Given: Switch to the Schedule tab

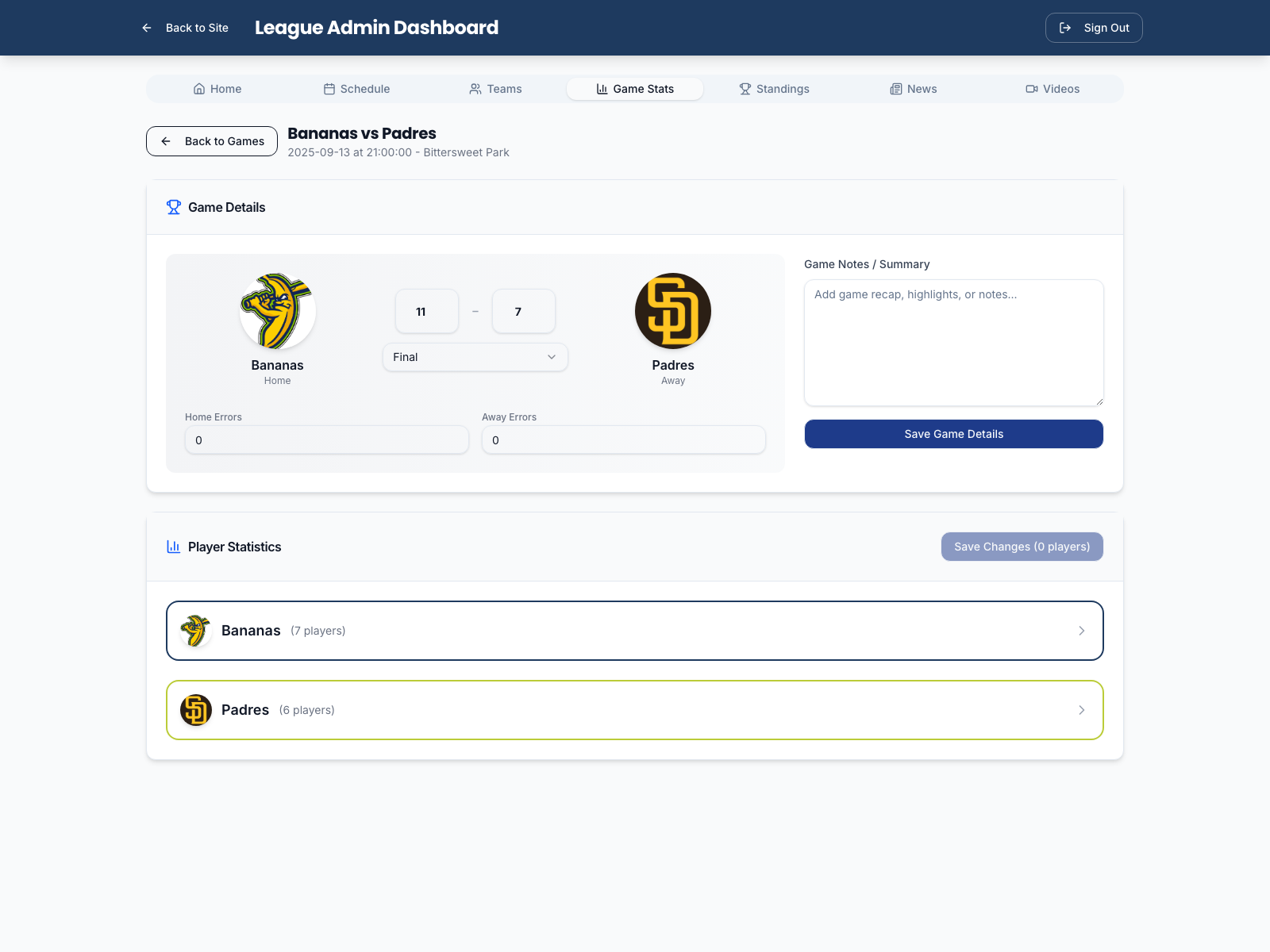Looking at the screenshot, I should [x=356, y=89].
